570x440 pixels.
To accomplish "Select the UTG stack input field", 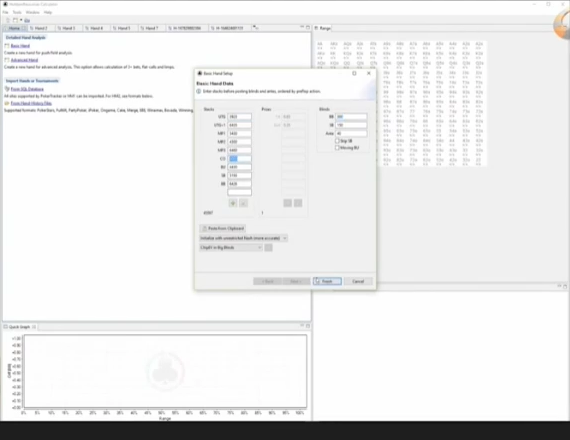I will click(239, 117).
